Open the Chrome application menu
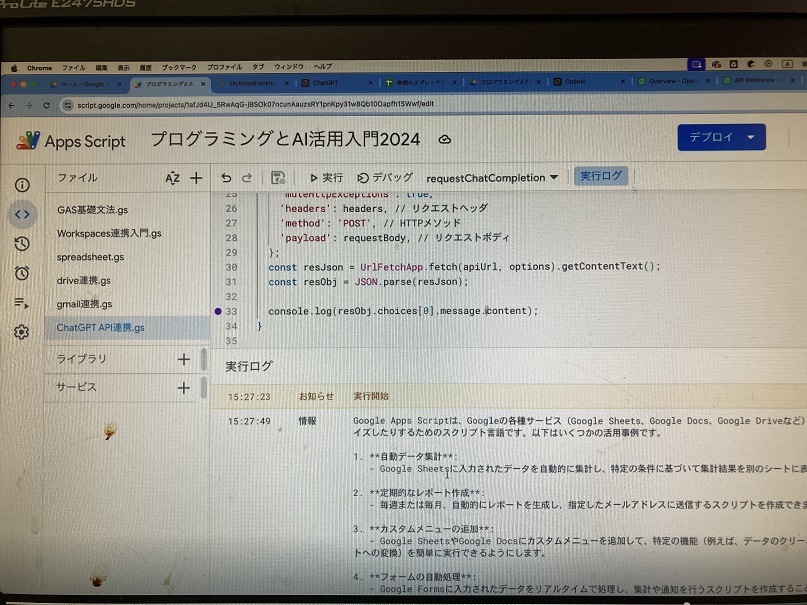 coord(39,68)
